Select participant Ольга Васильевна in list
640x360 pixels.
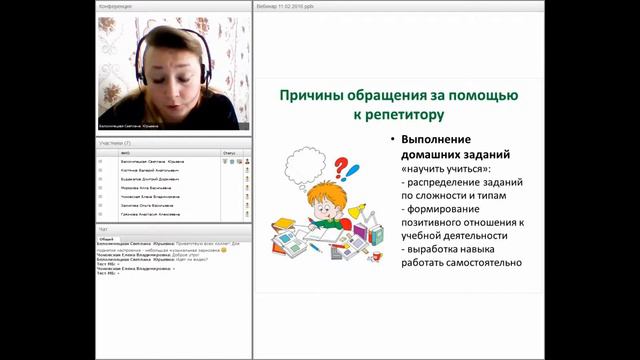click(x=147, y=205)
